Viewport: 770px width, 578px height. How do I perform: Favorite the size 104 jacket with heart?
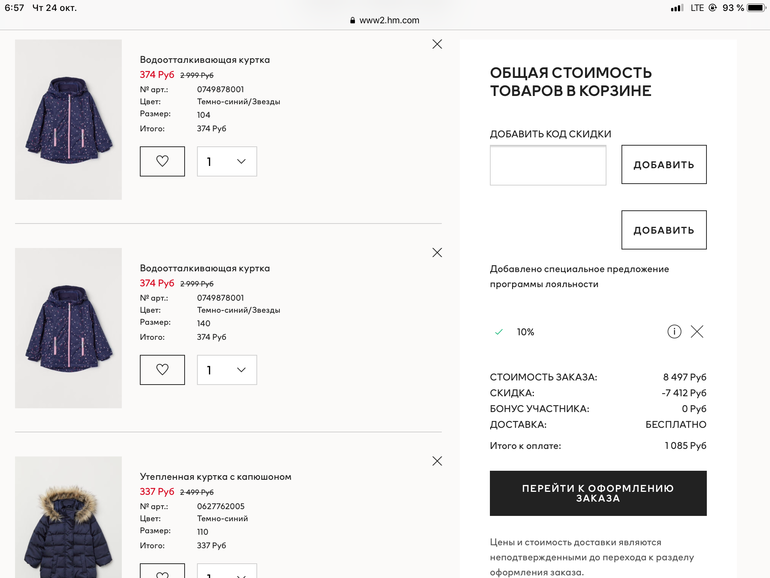[162, 161]
